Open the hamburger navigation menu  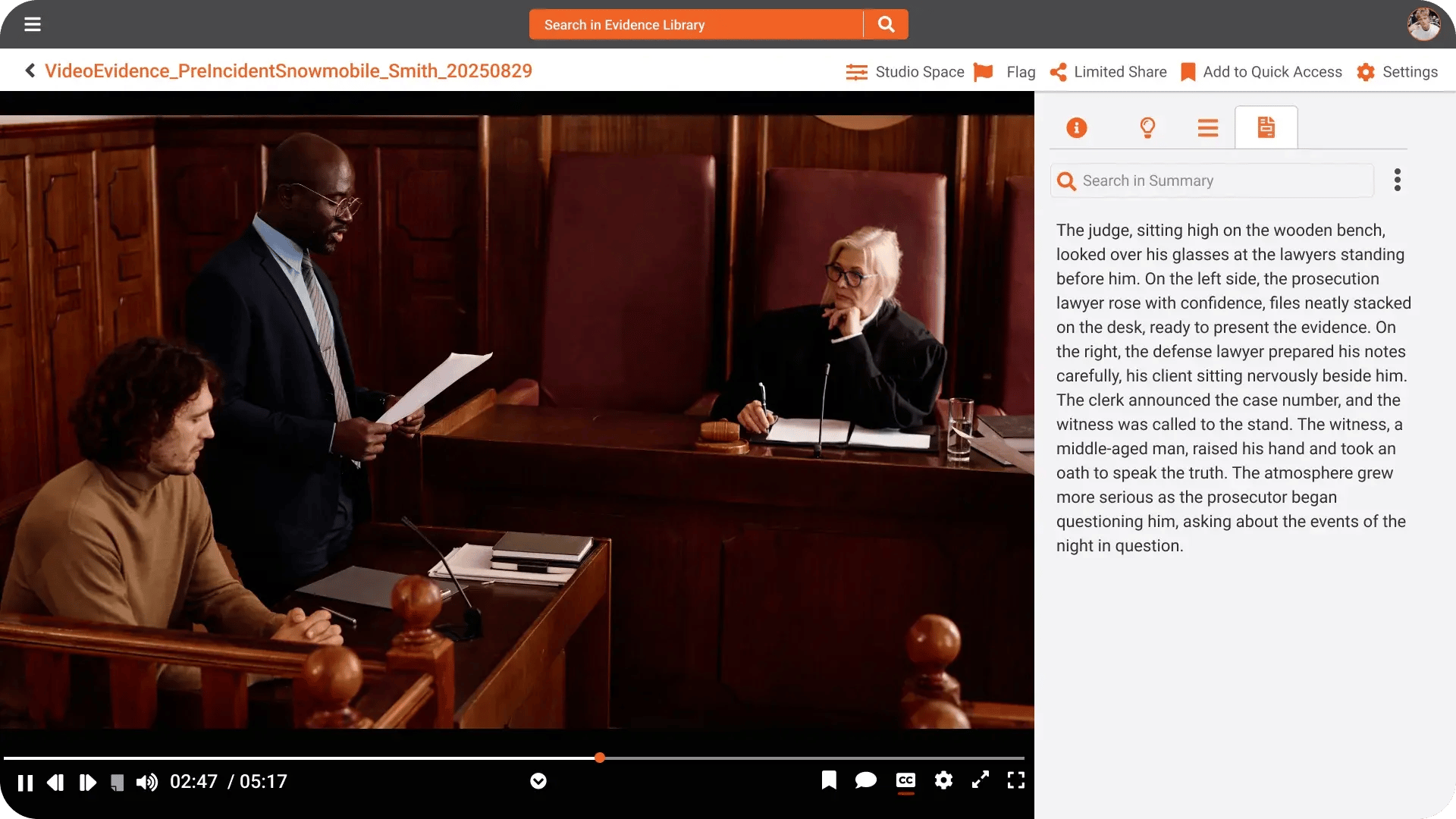click(32, 24)
